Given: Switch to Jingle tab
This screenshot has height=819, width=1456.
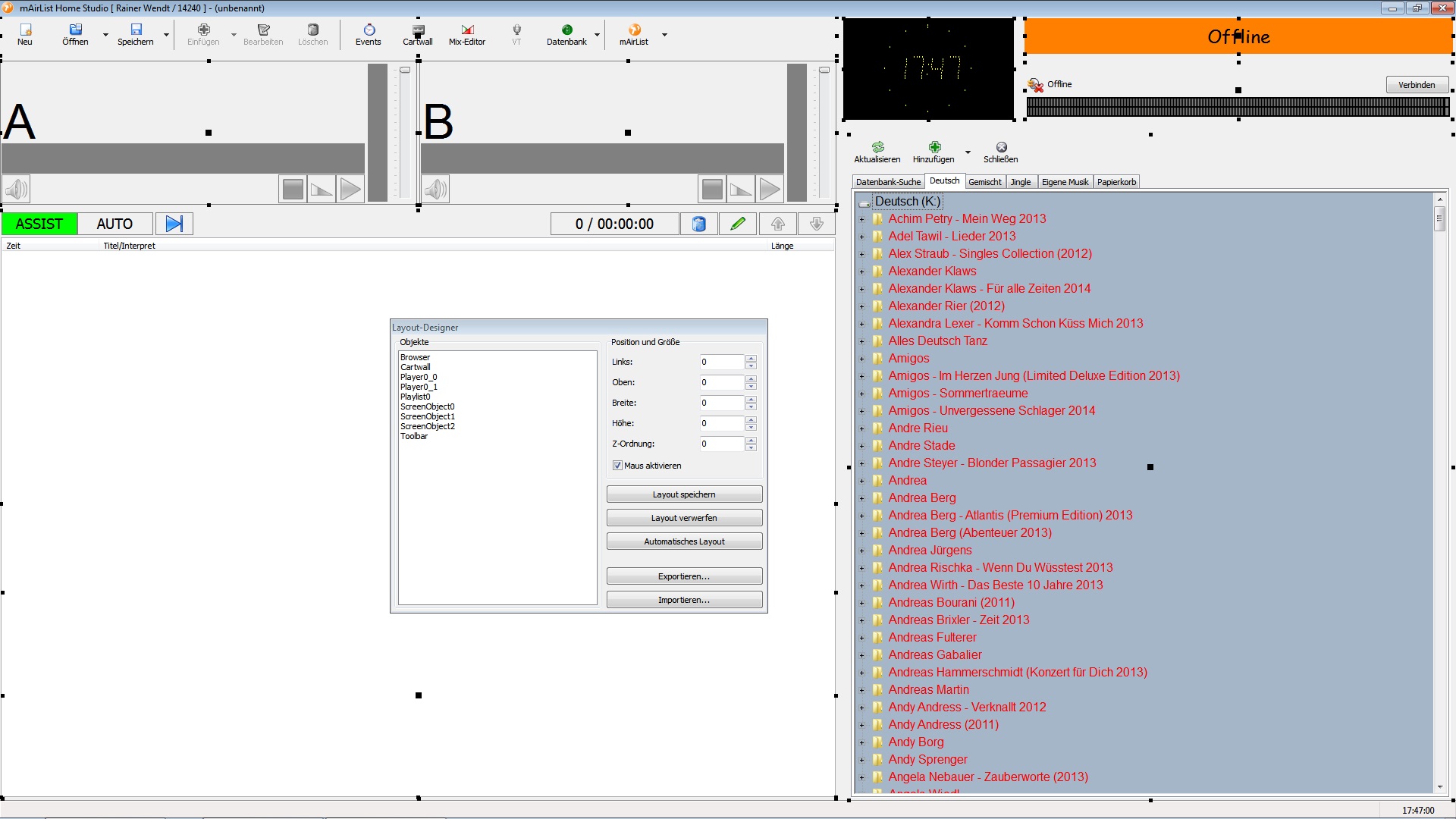Looking at the screenshot, I should click(1021, 182).
